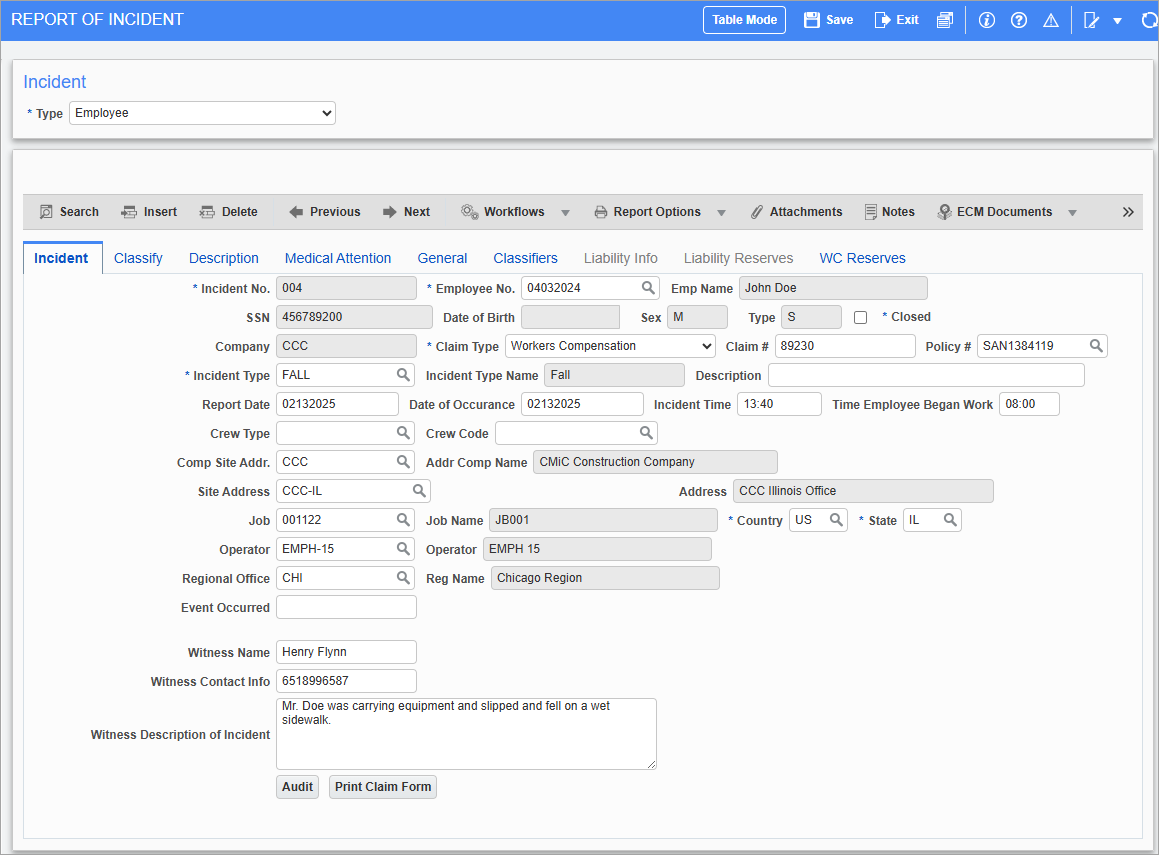Viewport: 1159px width, 855px height.
Task: Switch to the Medical Attention tab
Action: pyautogui.click(x=338, y=257)
